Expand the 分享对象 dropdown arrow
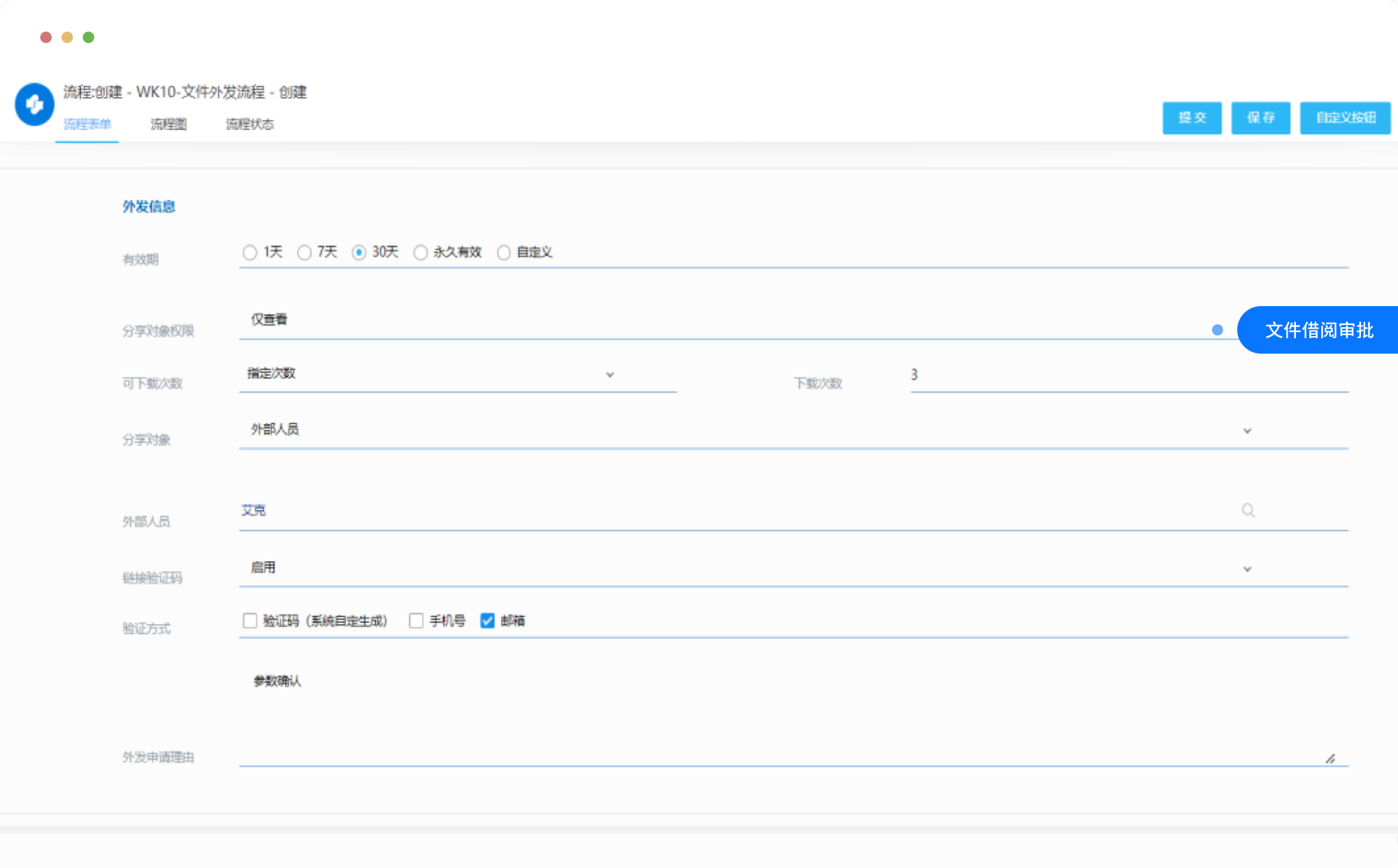This screenshot has width=1398, height=868. point(1247,431)
